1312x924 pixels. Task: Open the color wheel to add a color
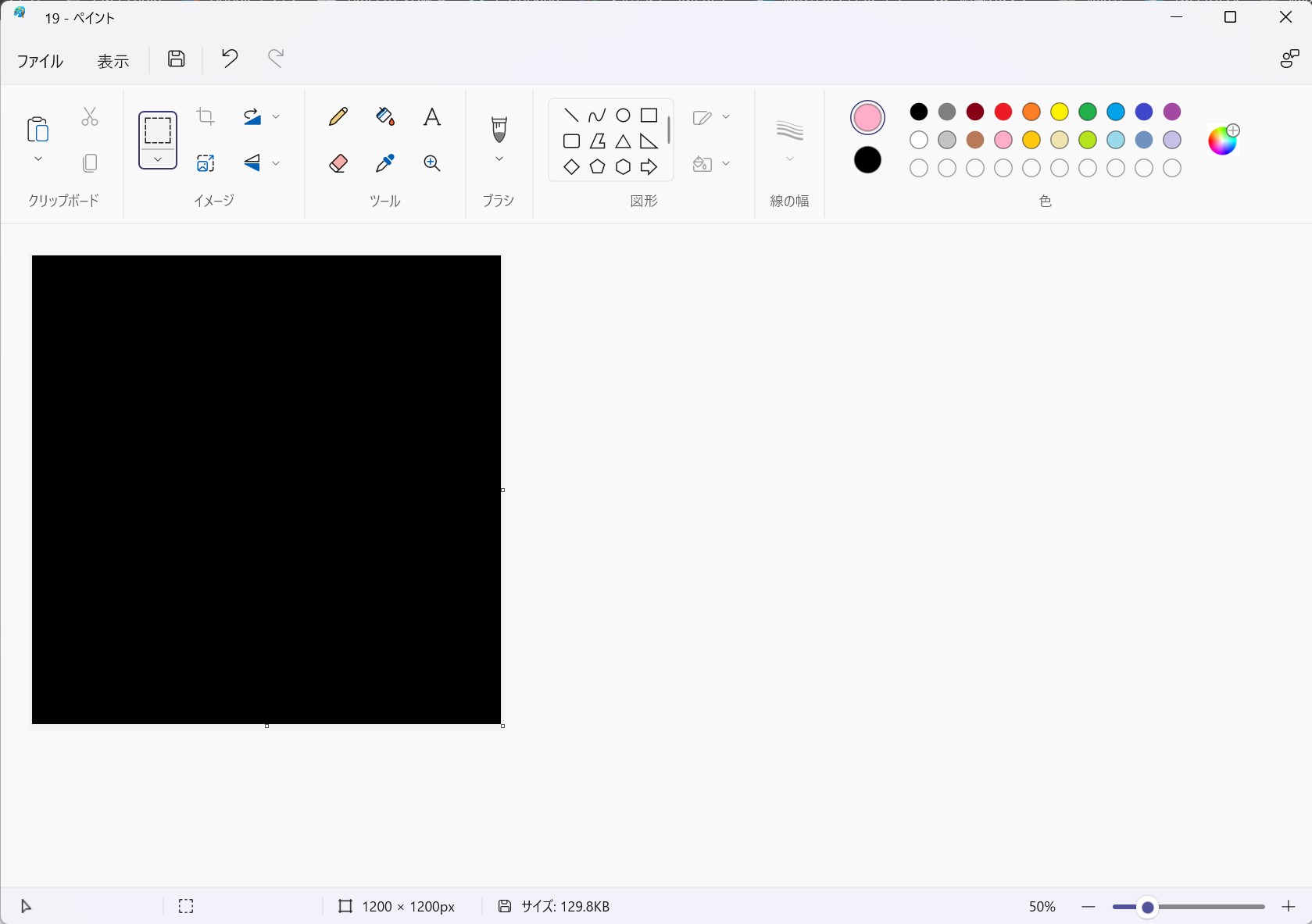(1223, 141)
